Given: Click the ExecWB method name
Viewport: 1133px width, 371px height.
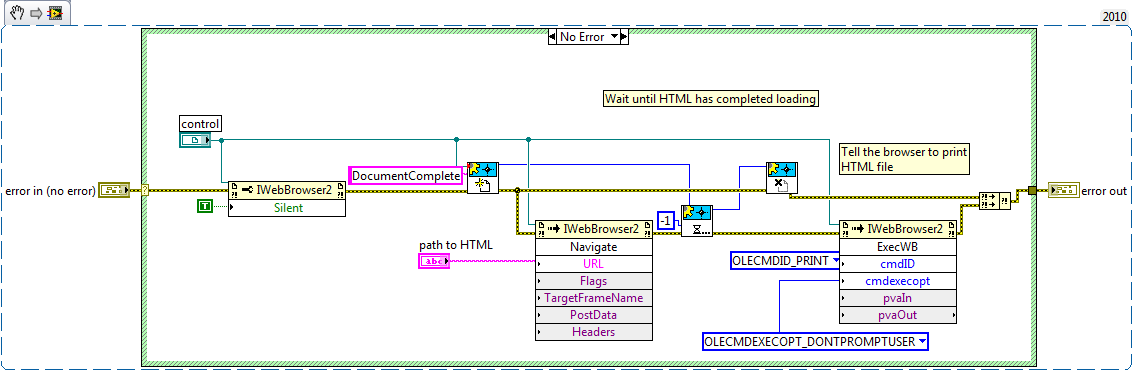Looking at the screenshot, I should click(898, 247).
